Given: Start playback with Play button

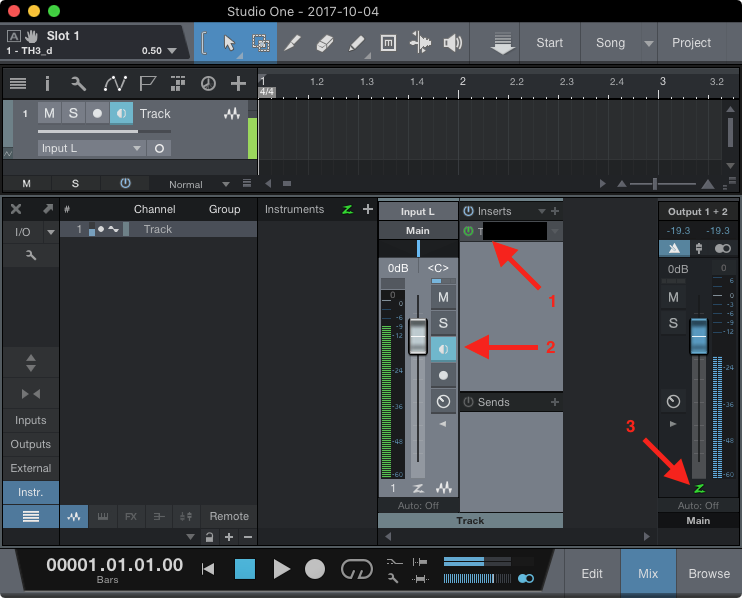Looking at the screenshot, I should coord(281,569).
